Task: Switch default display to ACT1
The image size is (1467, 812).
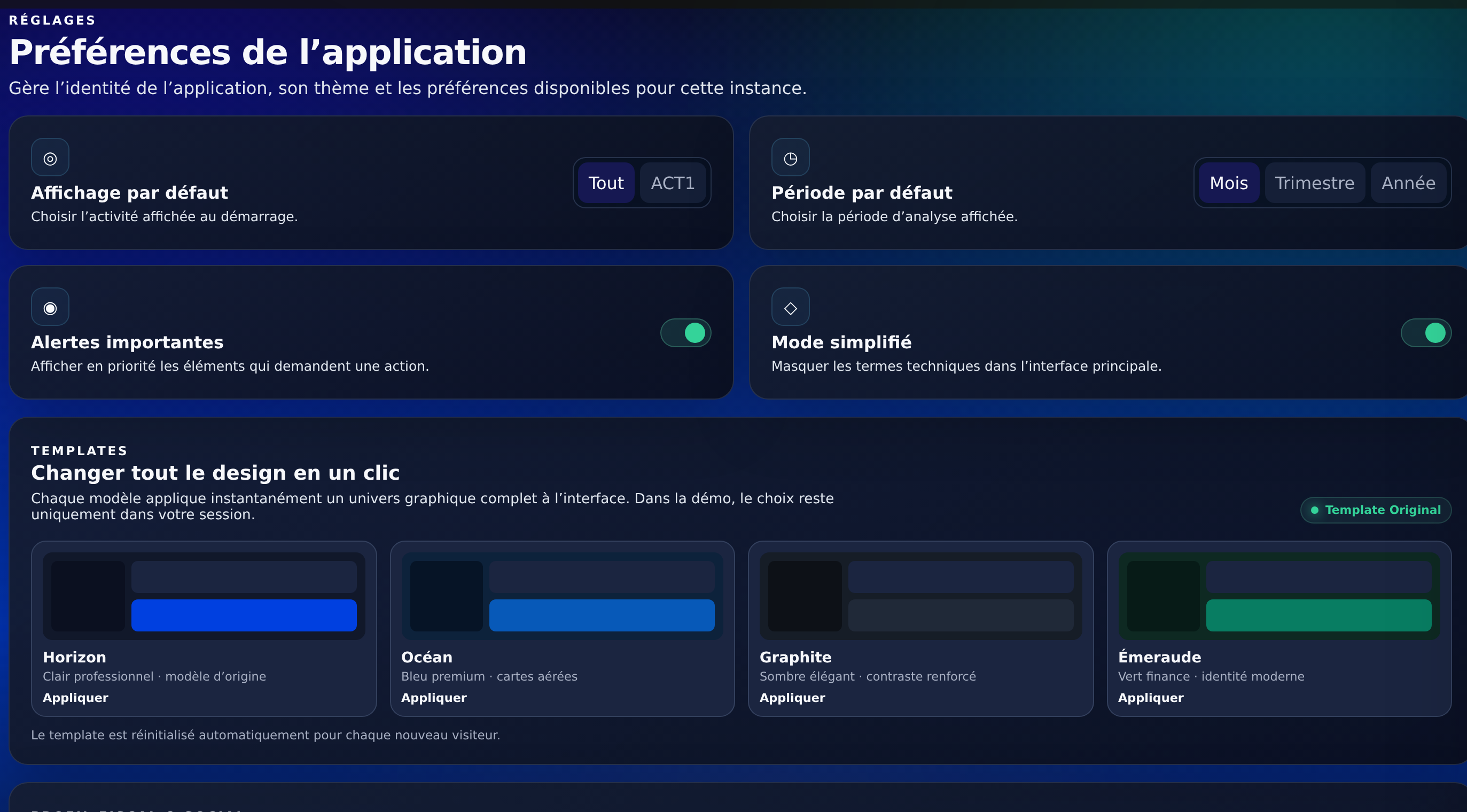Action: [x=673, y=183]
